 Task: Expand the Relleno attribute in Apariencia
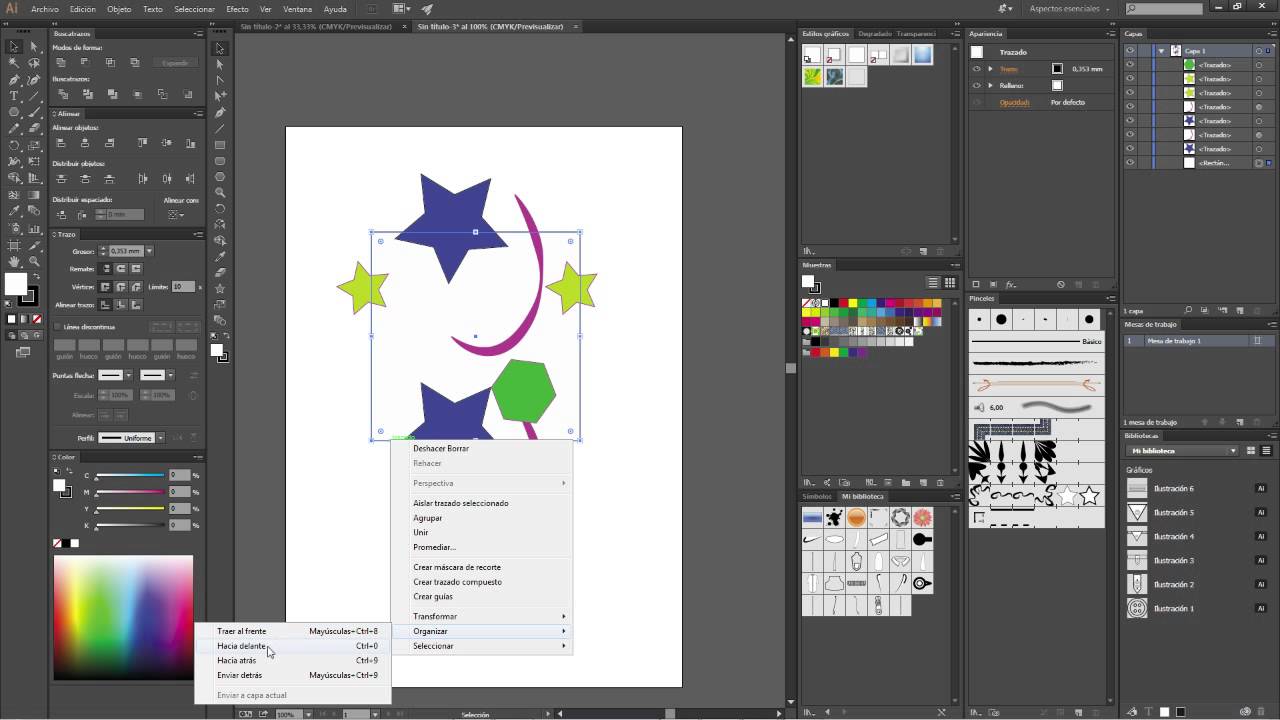[990, 85]
